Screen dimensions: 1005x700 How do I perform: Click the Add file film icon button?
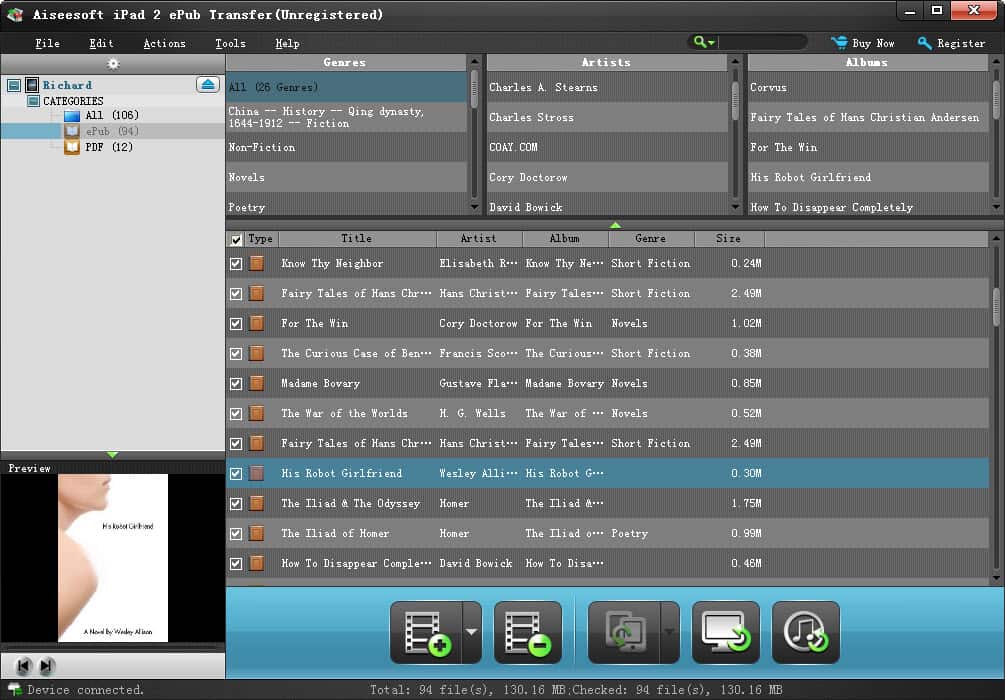coord(427,633)
